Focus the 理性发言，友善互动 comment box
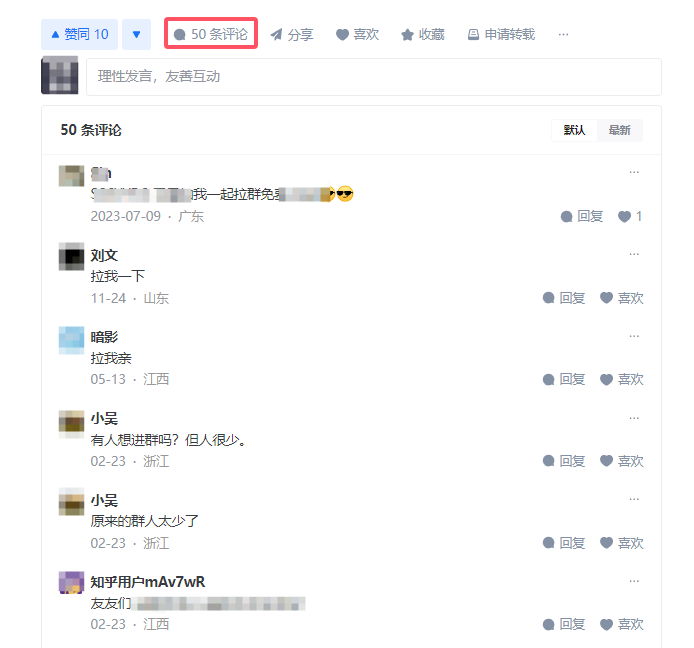 (374, 77)
